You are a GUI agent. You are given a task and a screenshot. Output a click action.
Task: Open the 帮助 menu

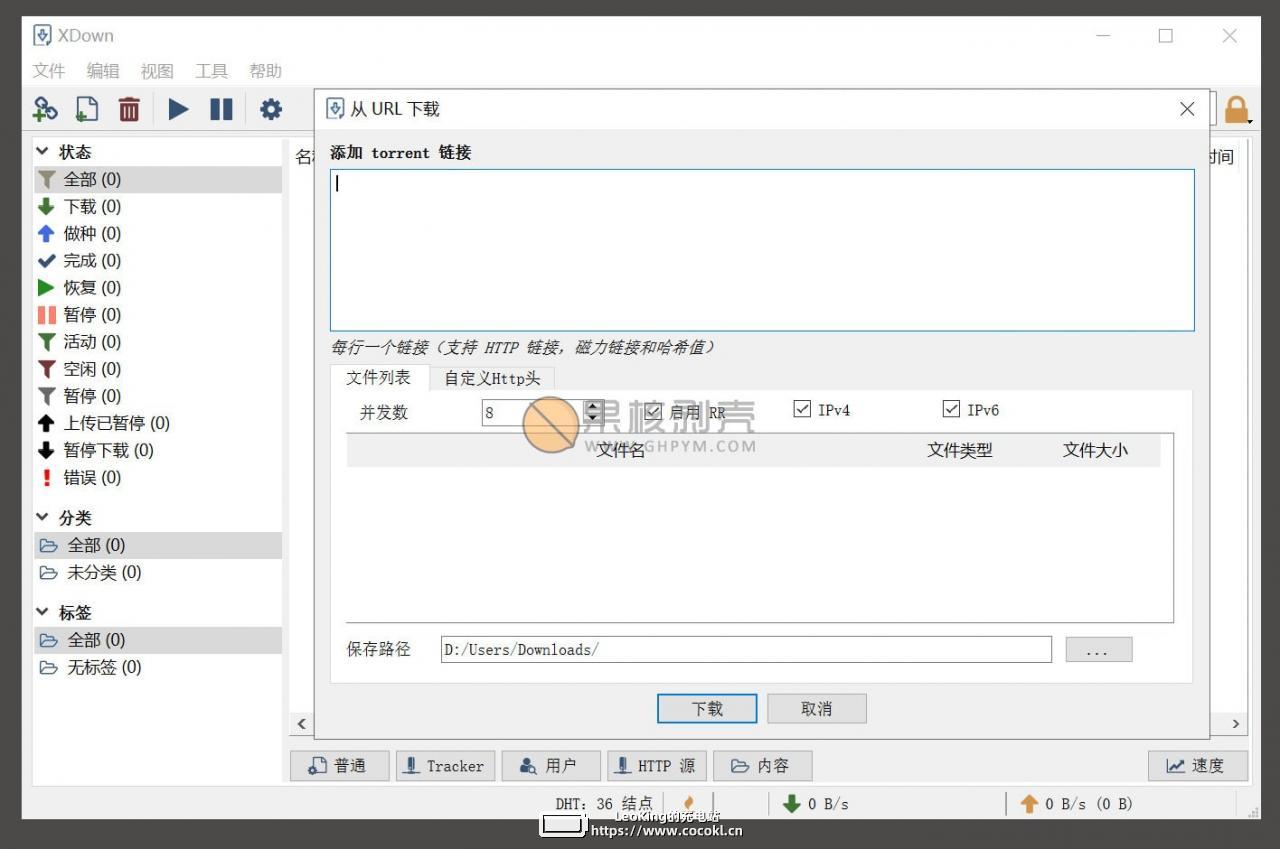point(265,71)
